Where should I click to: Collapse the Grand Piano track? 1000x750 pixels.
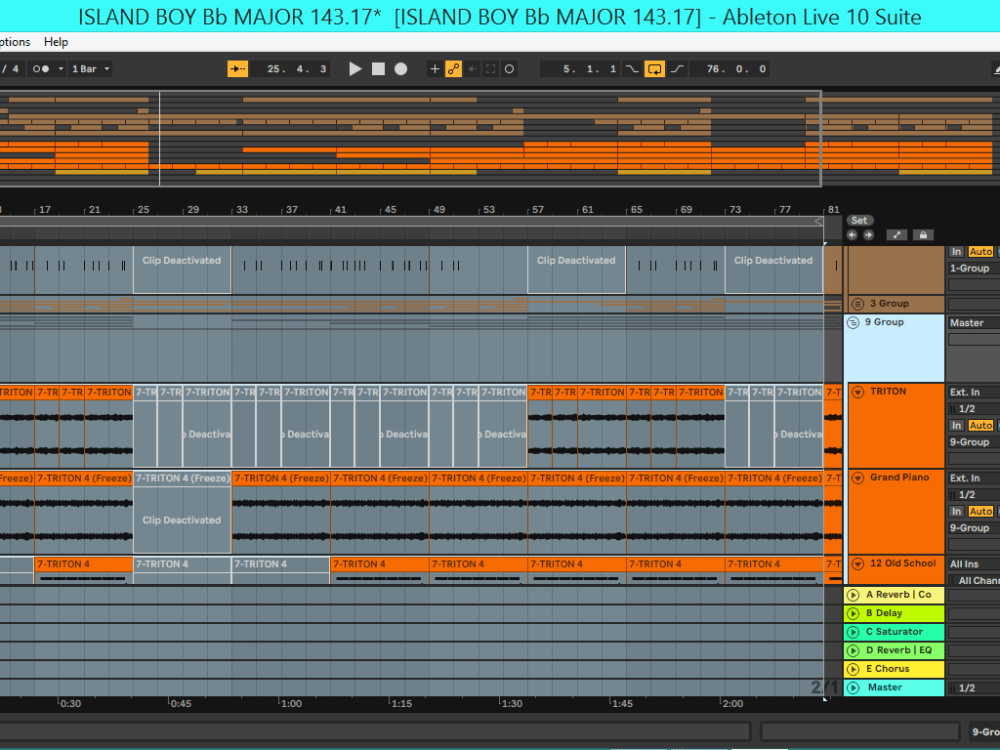pyautogui.click(x=858, y=478)
